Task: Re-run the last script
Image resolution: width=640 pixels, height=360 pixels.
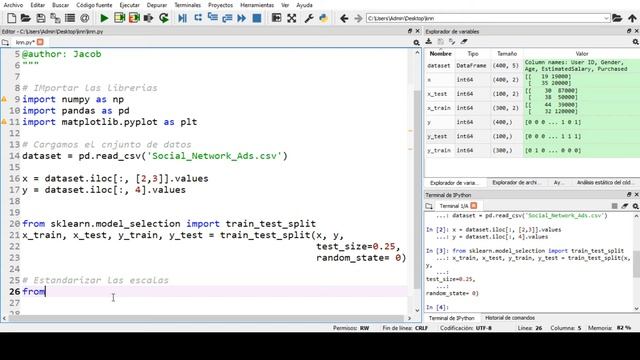Action: click(164, 18)
